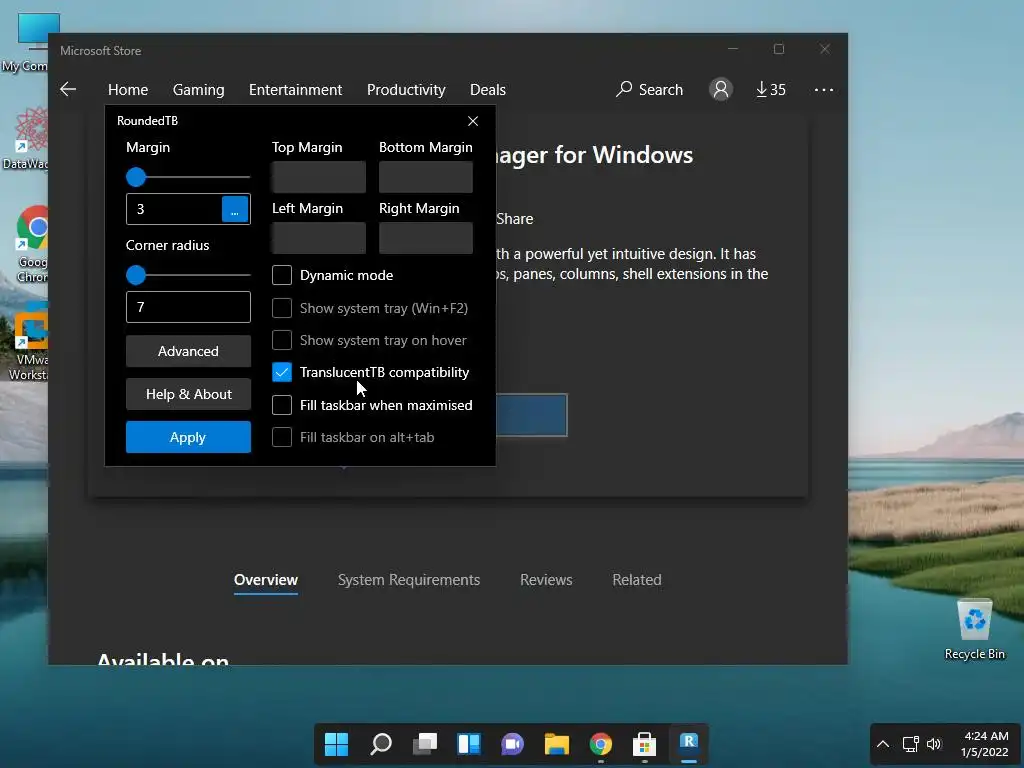
Task: Open Help & About
Action: point(188,394)
